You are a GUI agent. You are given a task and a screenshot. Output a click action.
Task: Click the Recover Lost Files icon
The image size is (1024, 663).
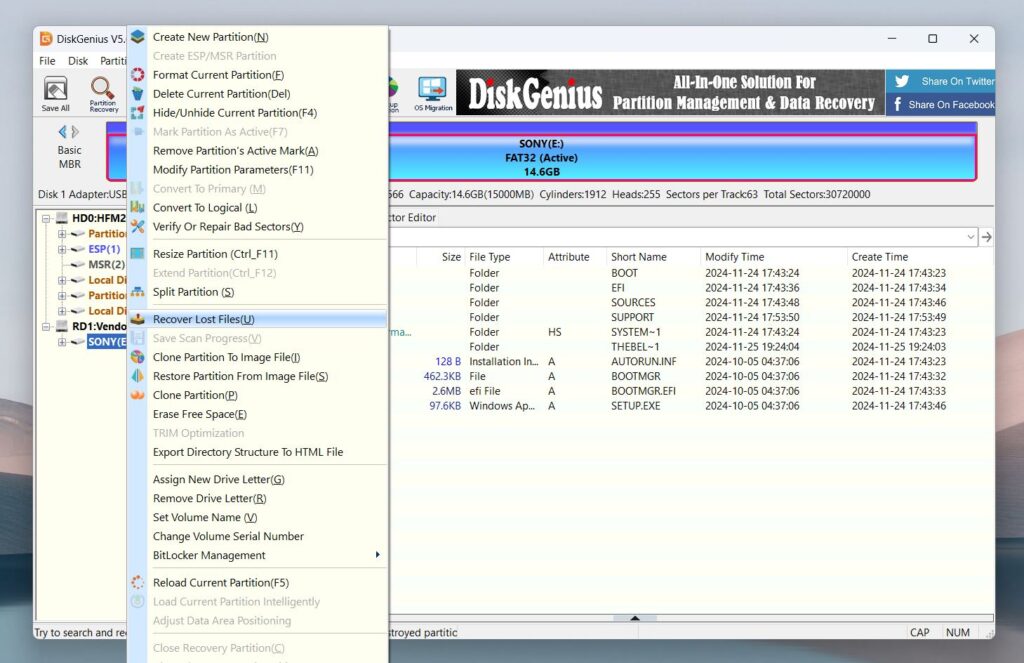(136, 318)
